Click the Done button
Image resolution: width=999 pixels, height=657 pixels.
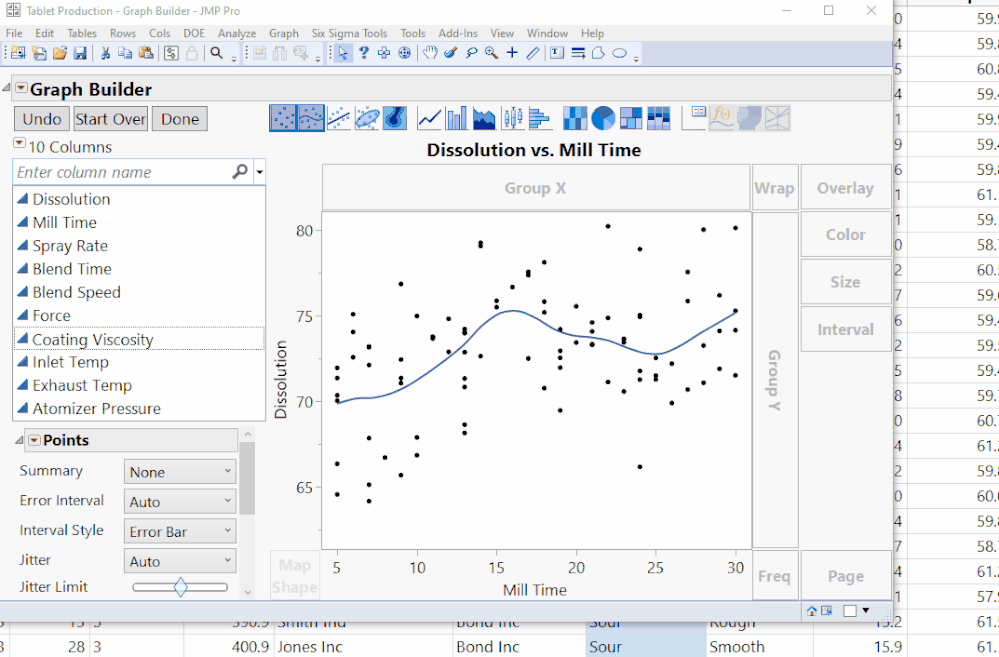pyautogui.click(x=180, y=119)
